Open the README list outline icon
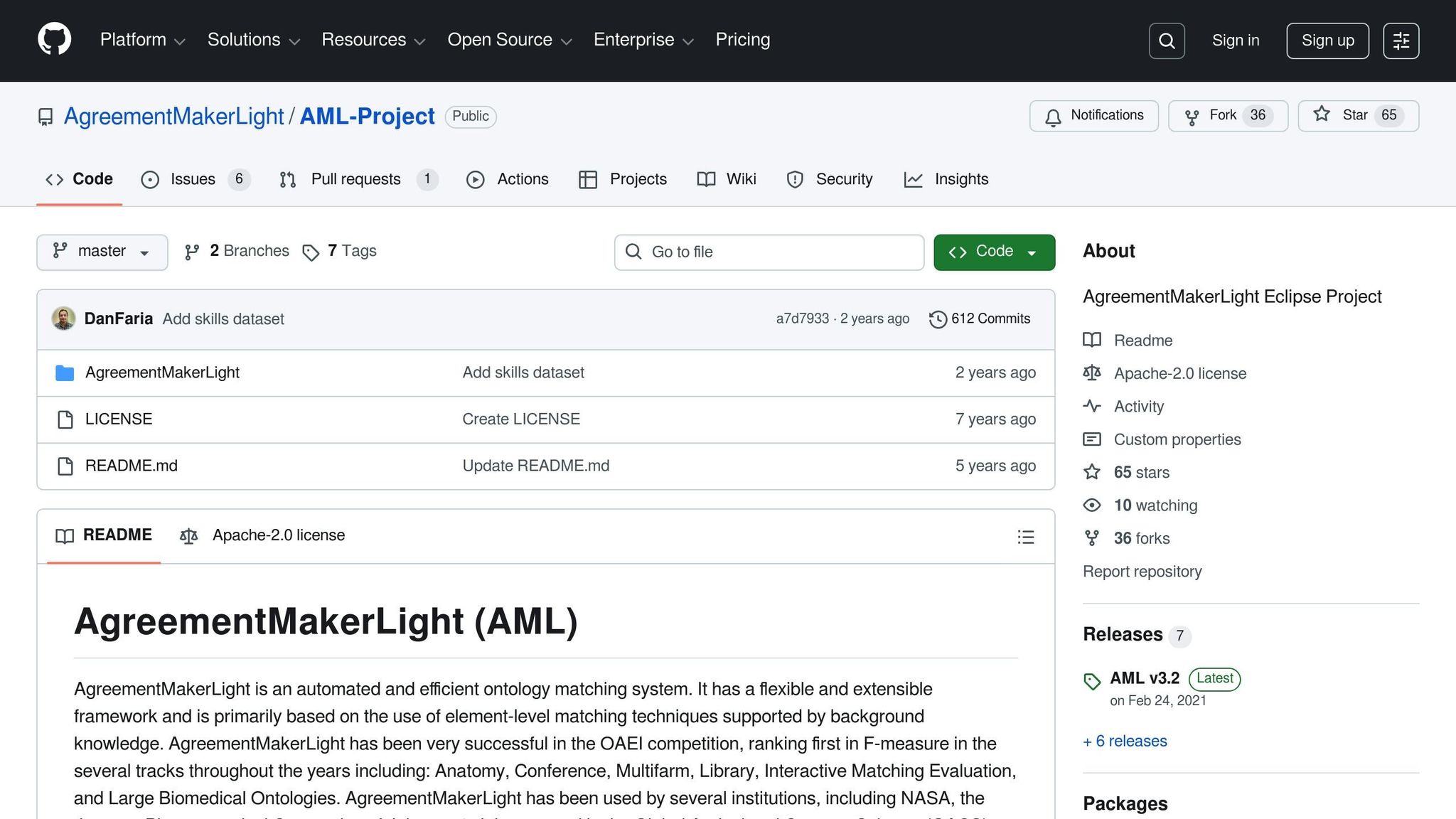This screenshot has height=819, width=1456. 1026,537
